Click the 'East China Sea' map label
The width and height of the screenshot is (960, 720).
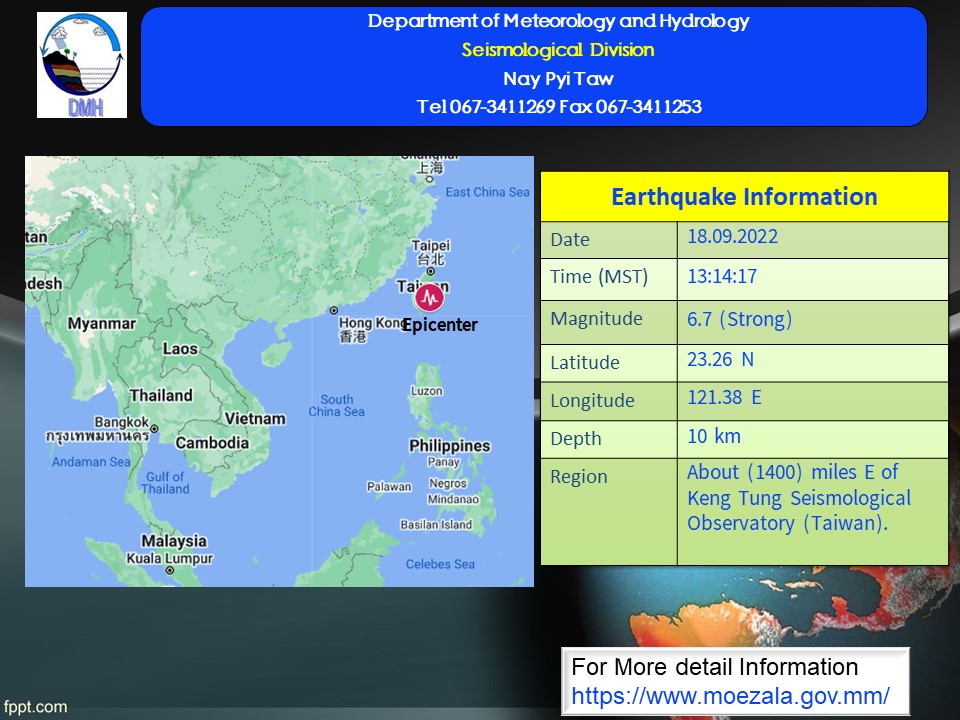[x=487, y=192]
